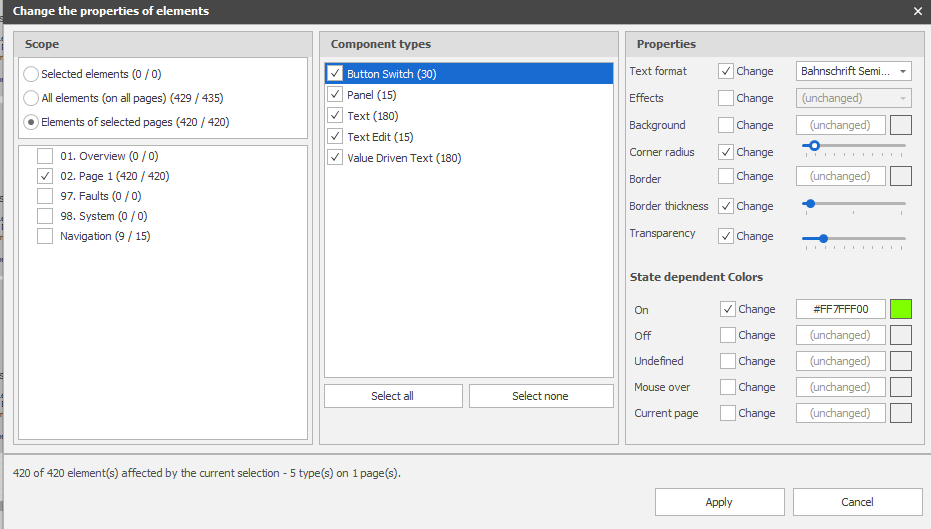This screenshot has height=529, width=931.
Task: Check the '98. System (0 / 0)' page
Action: (x=45, y=216)
